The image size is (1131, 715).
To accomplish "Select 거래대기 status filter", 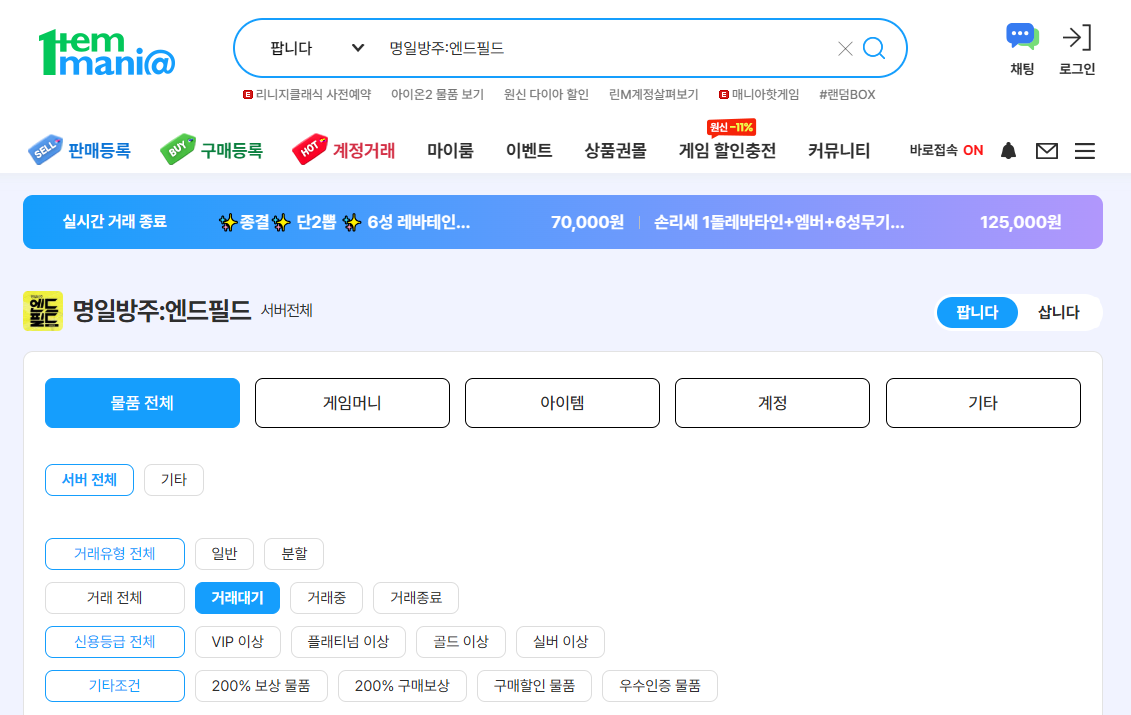I will tap(237, 597).
